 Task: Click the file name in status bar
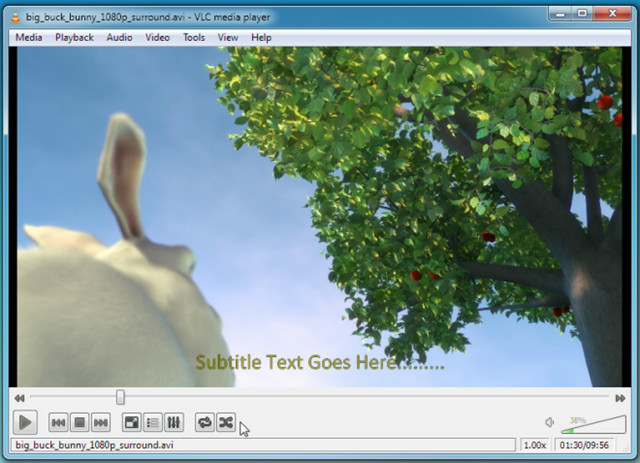click(94, 445)
